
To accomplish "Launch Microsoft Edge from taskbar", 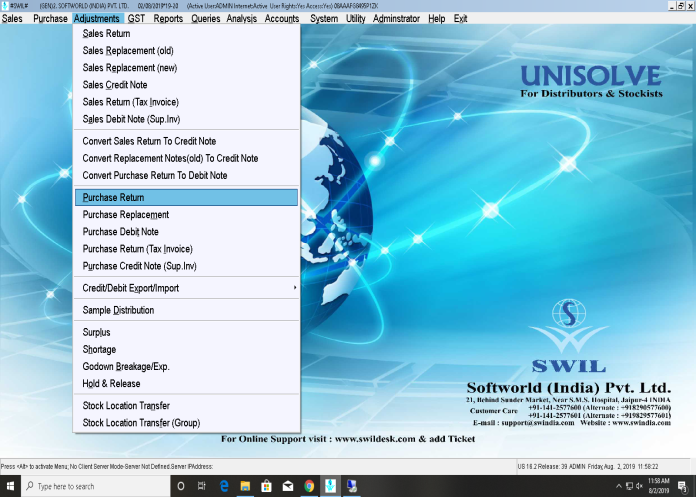I will click(x=224, y=486).
